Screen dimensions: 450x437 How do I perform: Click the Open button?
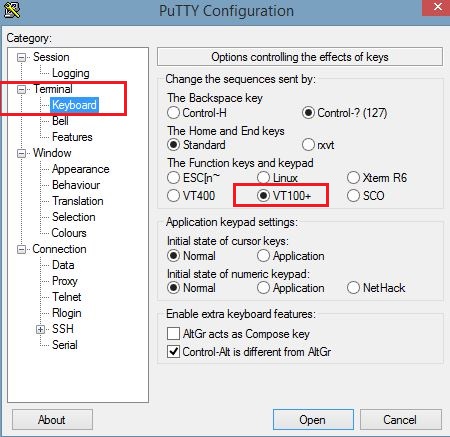(313, 419)
